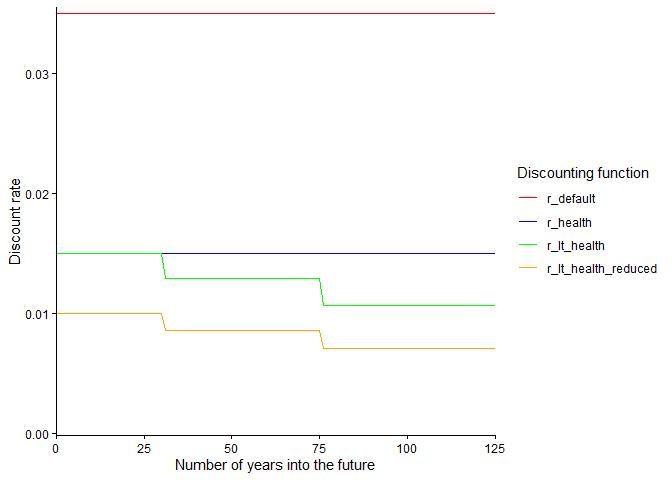Screen dimensions: 672x480
Task: Select the r_health legend label
Action: click(570, 222)
